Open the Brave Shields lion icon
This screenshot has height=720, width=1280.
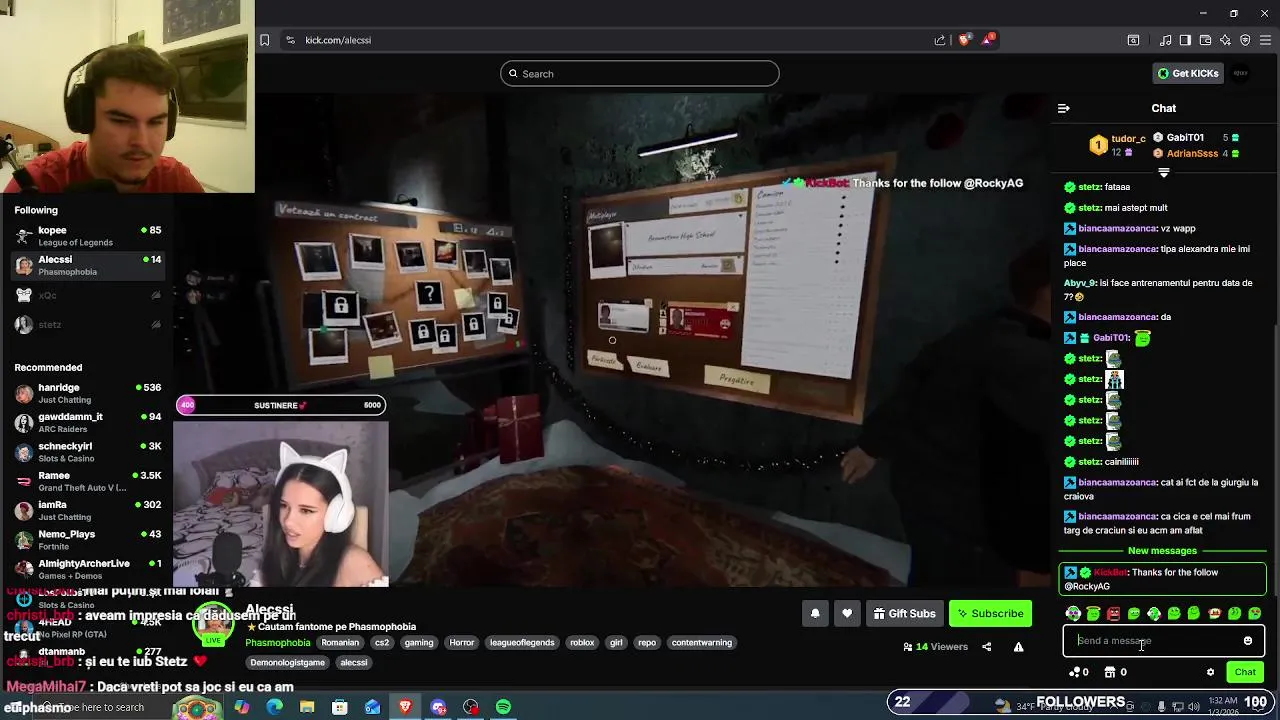pyautogui.click(x=964, y=40)
